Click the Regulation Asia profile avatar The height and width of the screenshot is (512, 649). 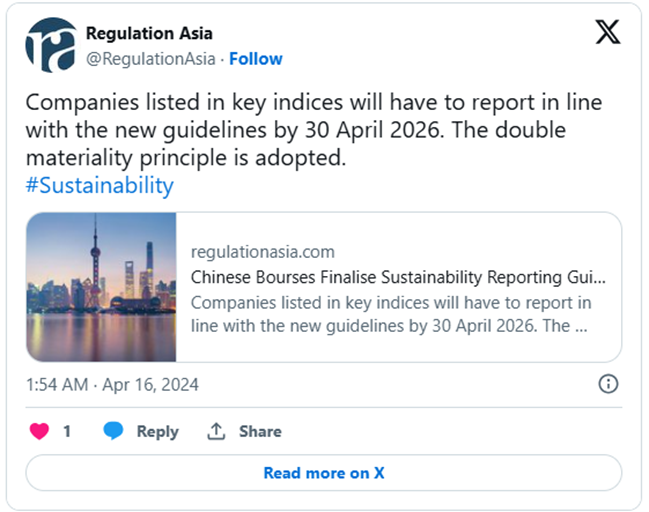pos(51,45)
